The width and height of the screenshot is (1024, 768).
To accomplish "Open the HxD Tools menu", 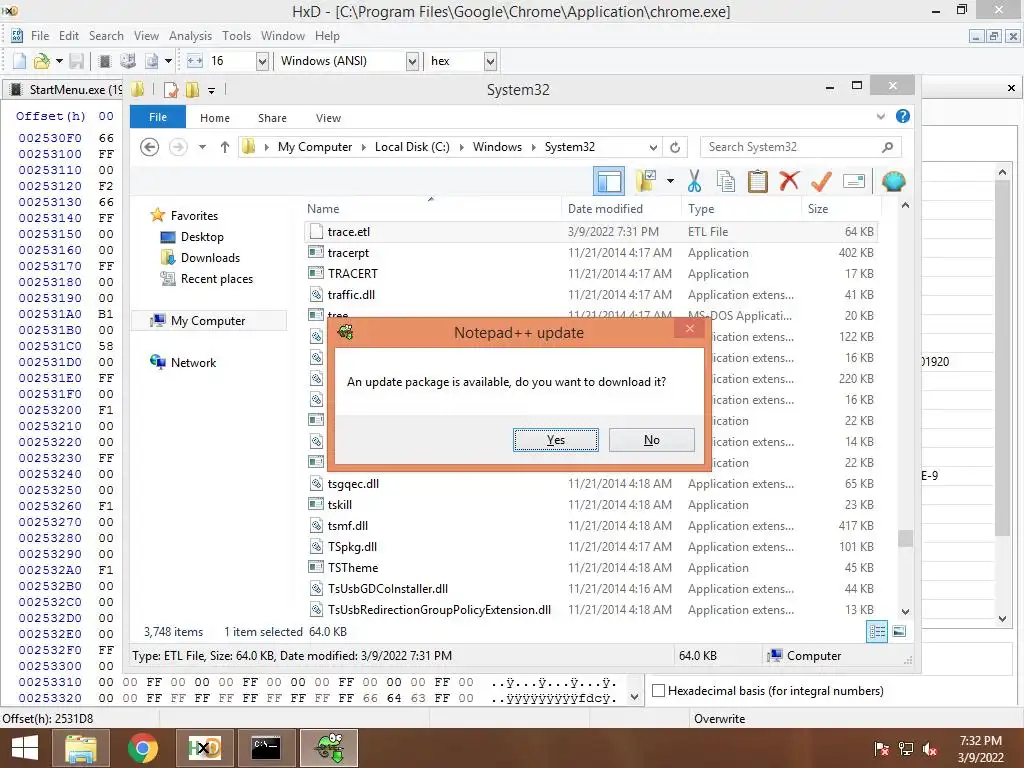I will coord(236,36).
